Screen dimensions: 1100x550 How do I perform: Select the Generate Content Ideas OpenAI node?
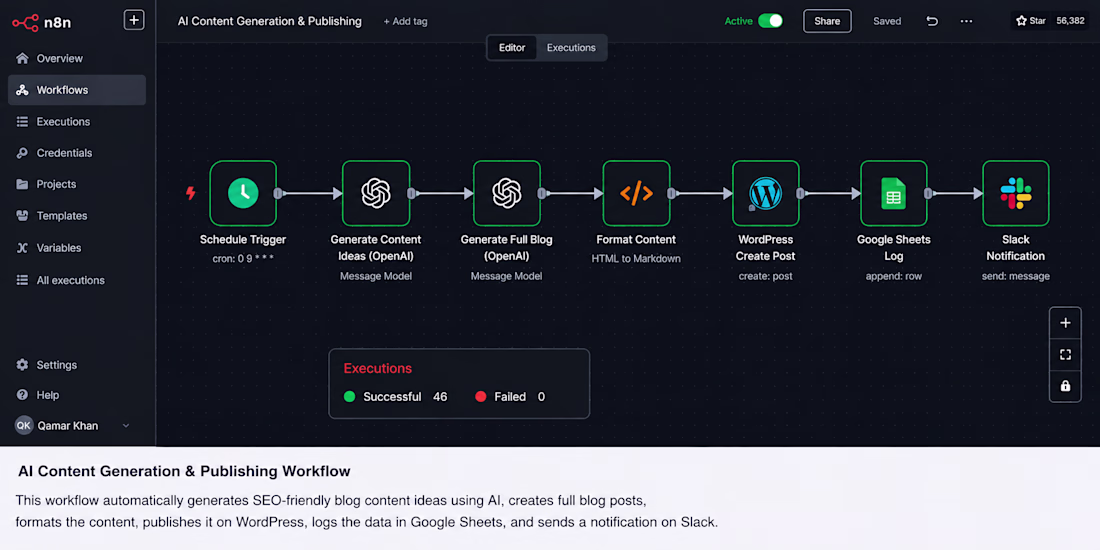pos(376,194)
